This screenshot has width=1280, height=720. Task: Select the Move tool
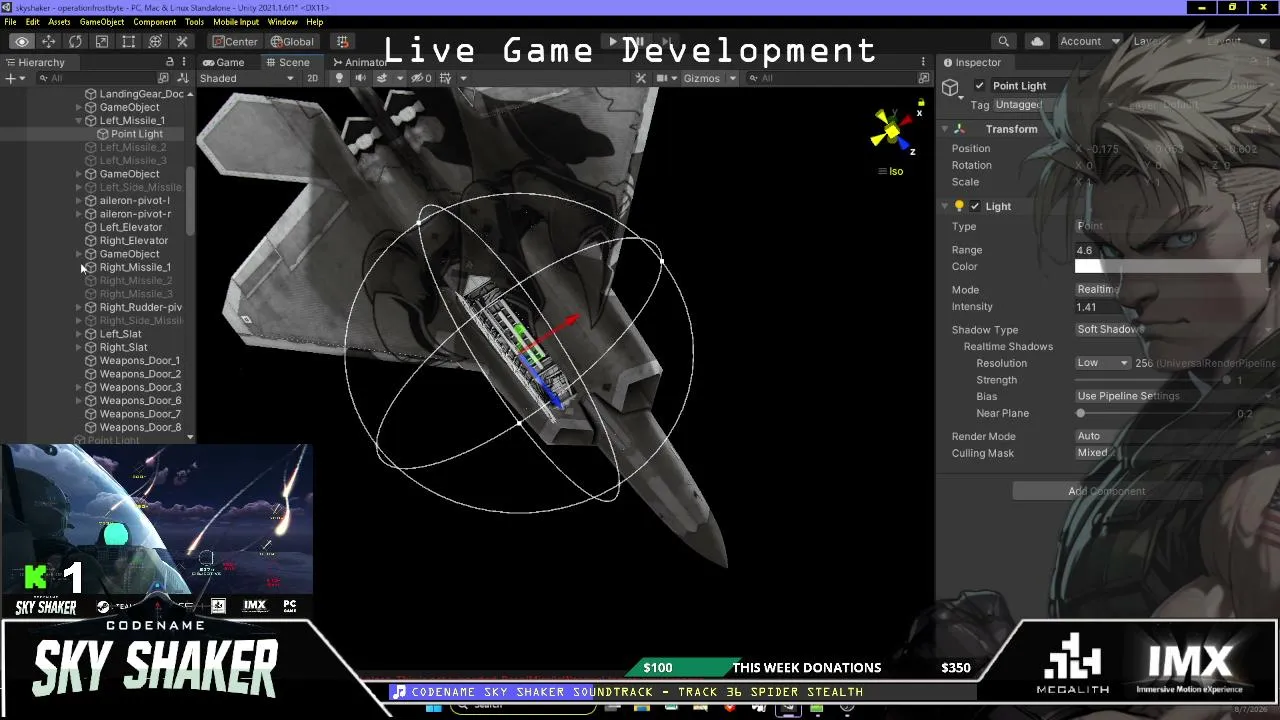[x=48, y=42]
